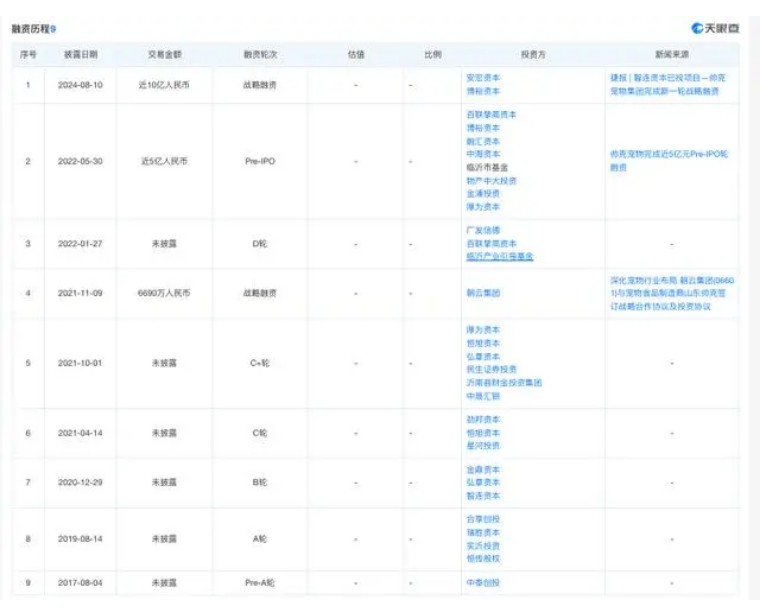Viewport: 760px width, 616px height.
Task: Open the 博裕资本 link in row 1
Action: (x=483, y=91)
